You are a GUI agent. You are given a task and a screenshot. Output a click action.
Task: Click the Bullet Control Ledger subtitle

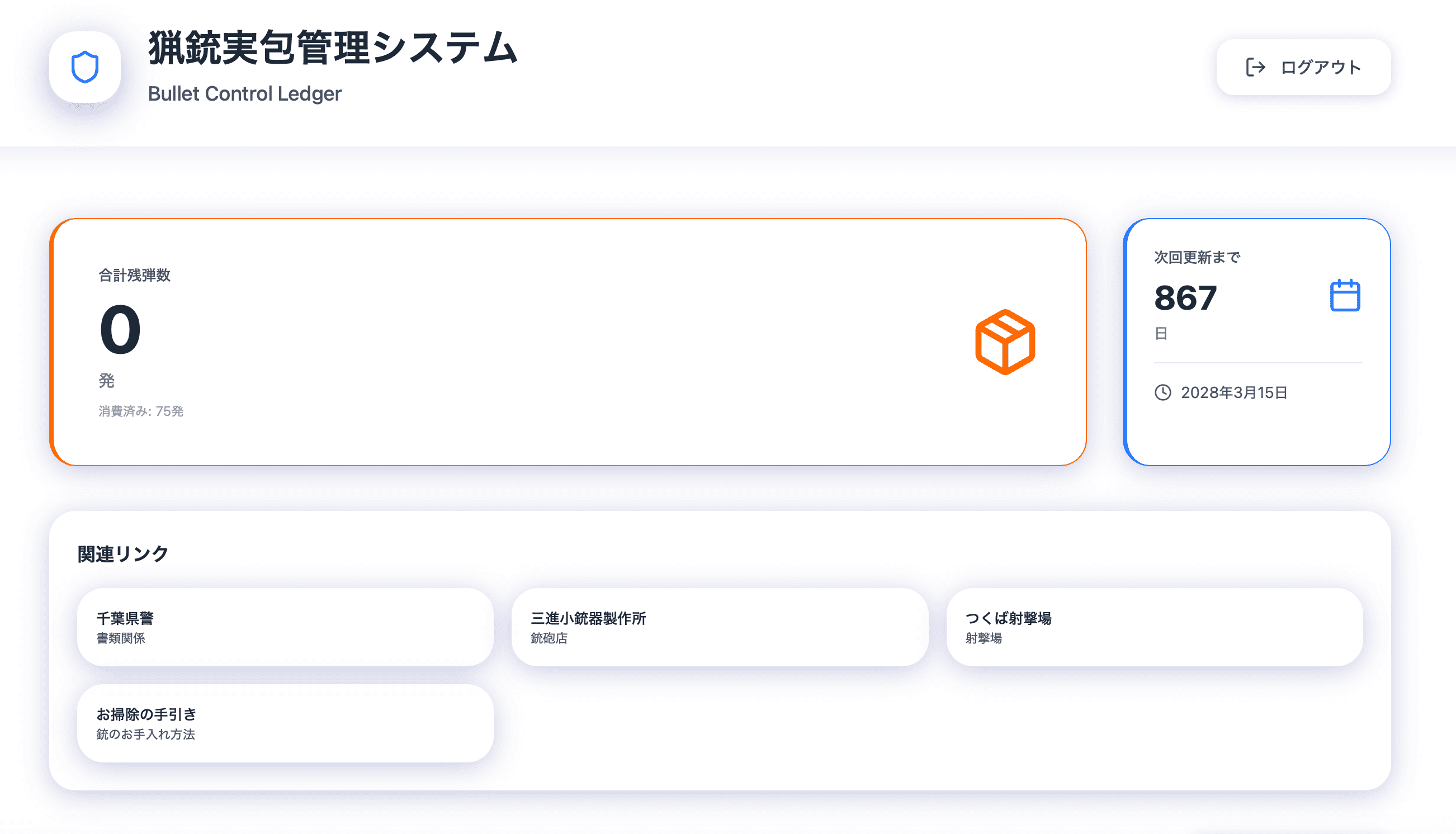(x=244, y=93)
